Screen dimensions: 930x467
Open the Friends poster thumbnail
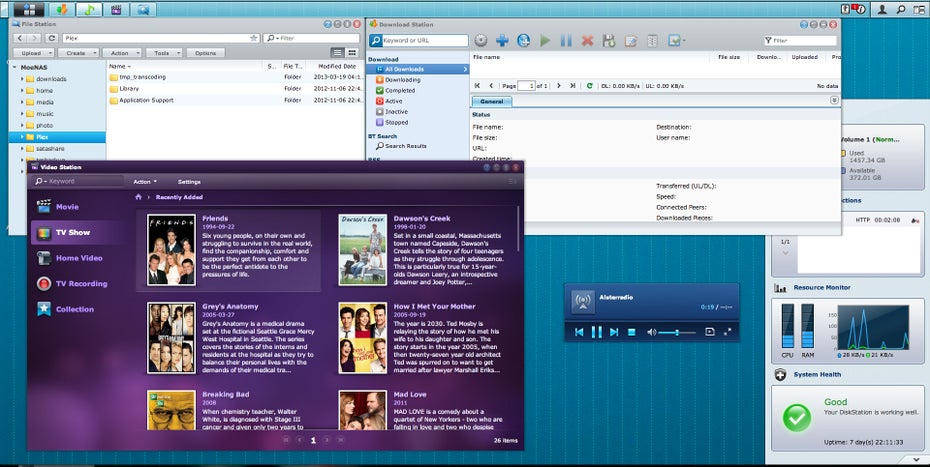coord(171,250)
